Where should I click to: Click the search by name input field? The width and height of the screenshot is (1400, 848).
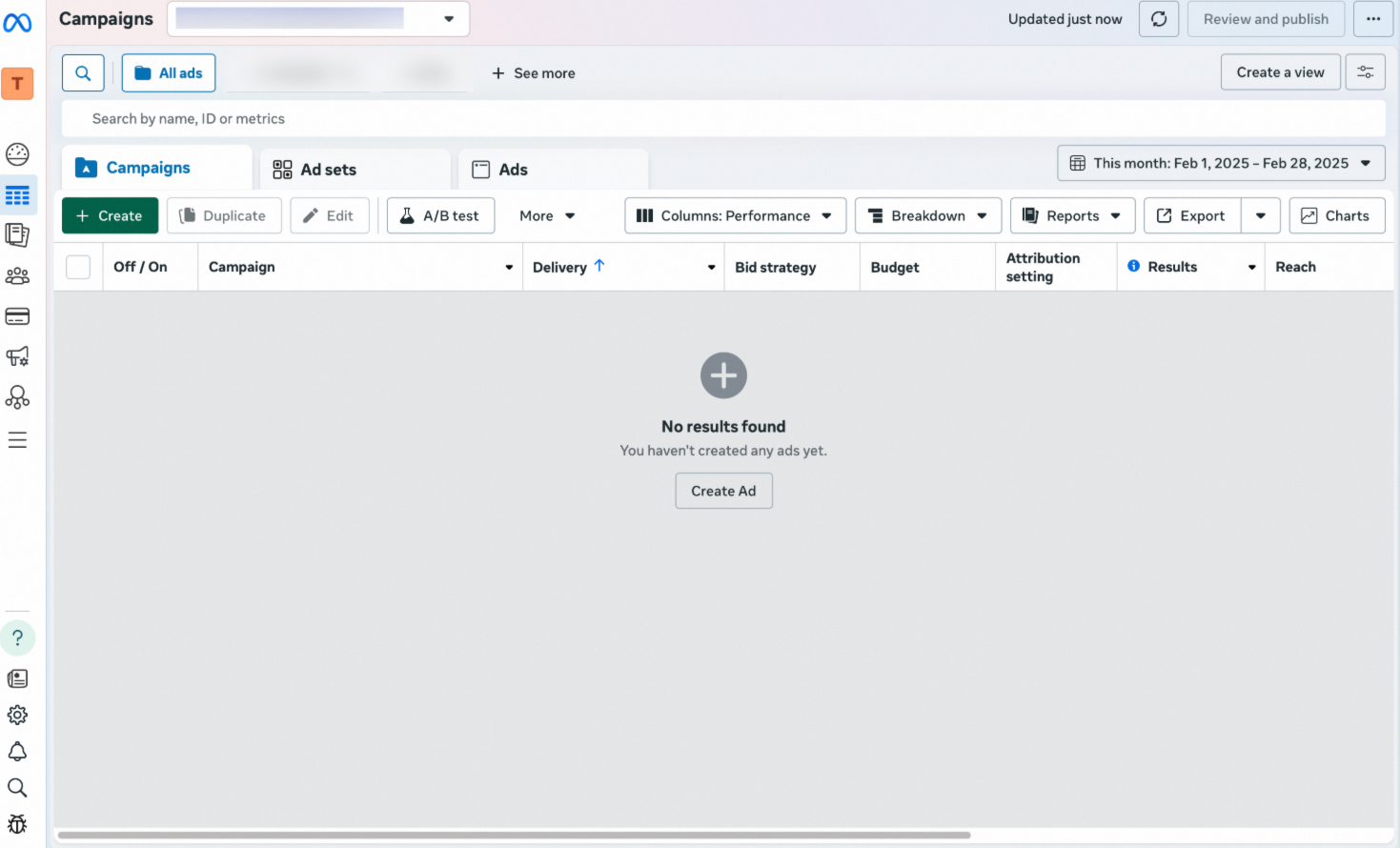[723, 119]
